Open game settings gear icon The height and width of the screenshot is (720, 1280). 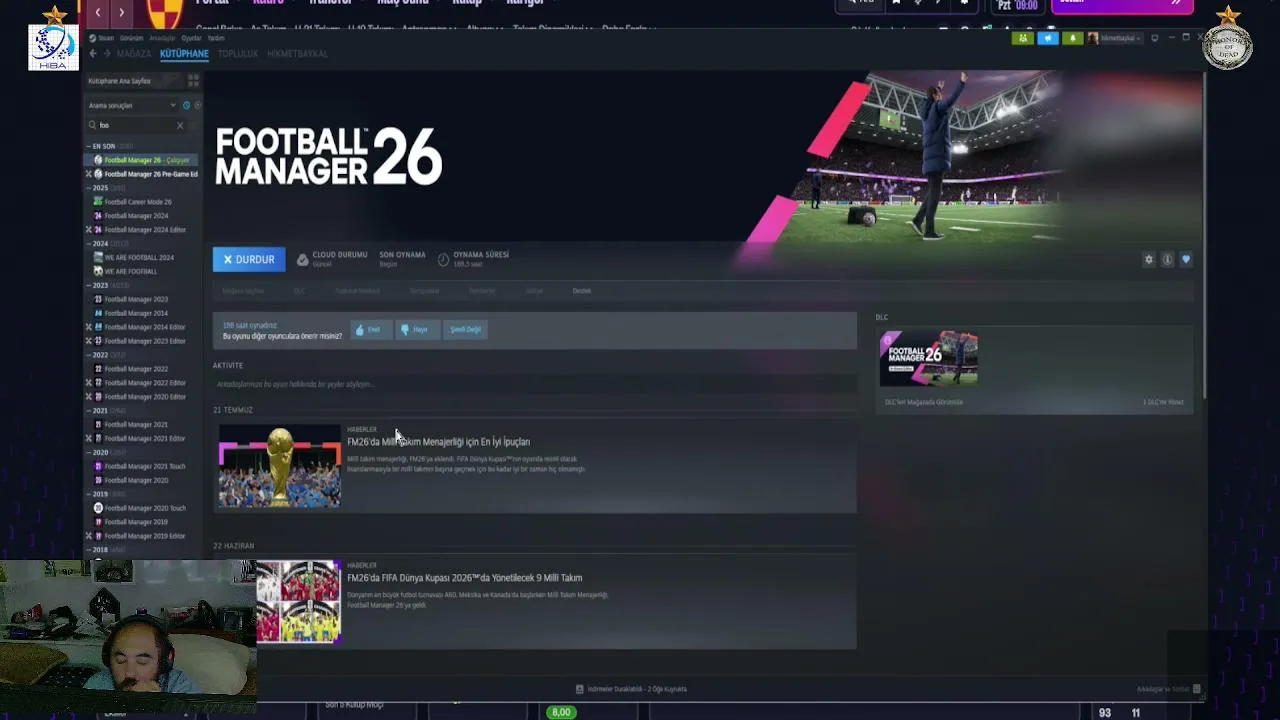pyautogui.click(x=1149, y=260)
